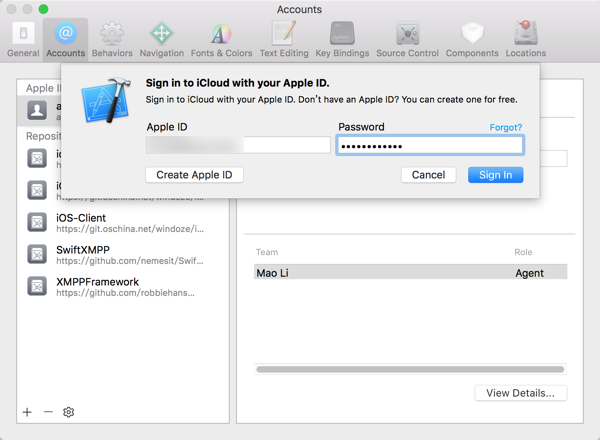Open Locations preferences pane

[x=526, y=40]
